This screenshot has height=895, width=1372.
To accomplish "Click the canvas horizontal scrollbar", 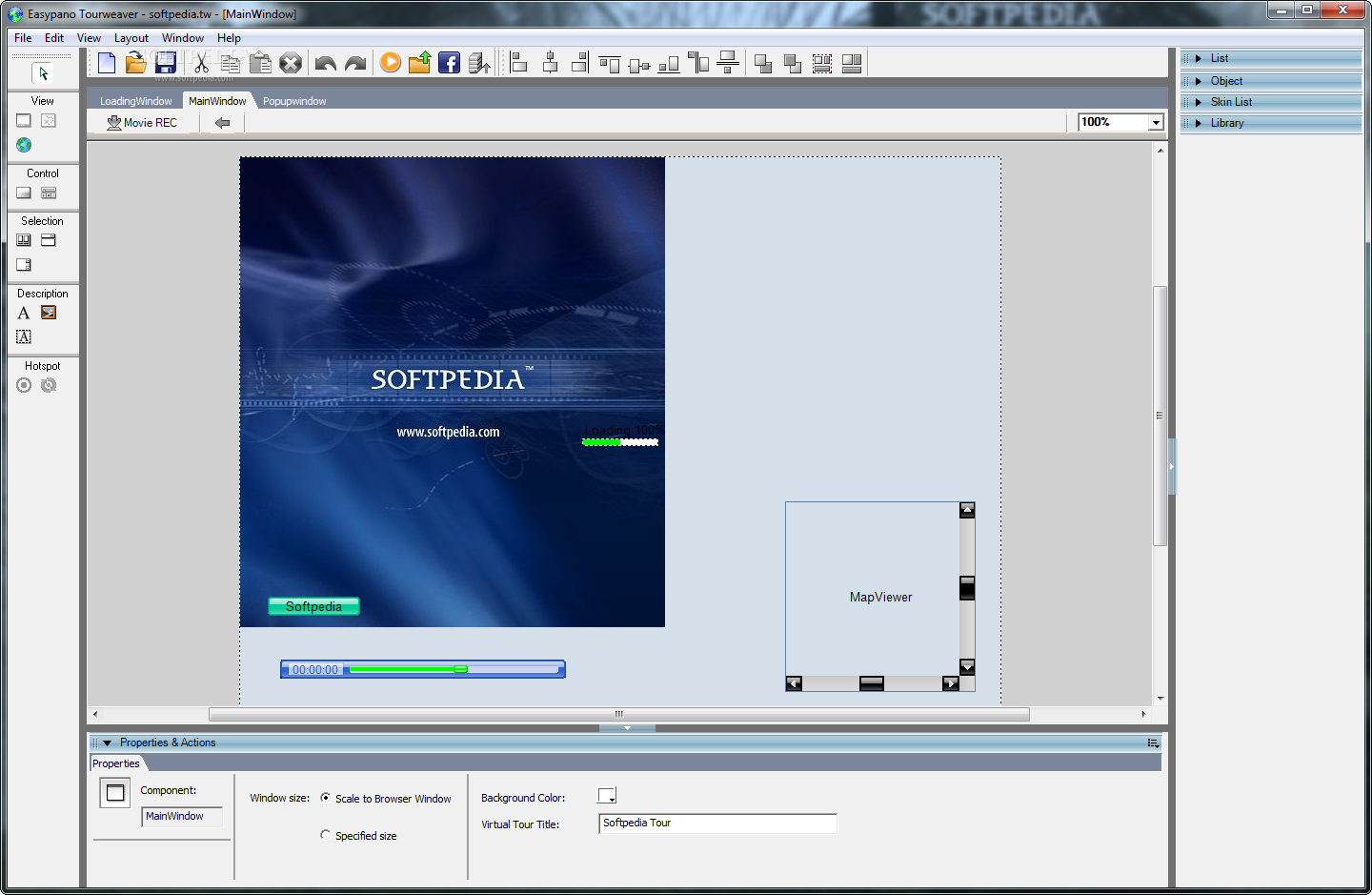I will click(x=618, y=714).
